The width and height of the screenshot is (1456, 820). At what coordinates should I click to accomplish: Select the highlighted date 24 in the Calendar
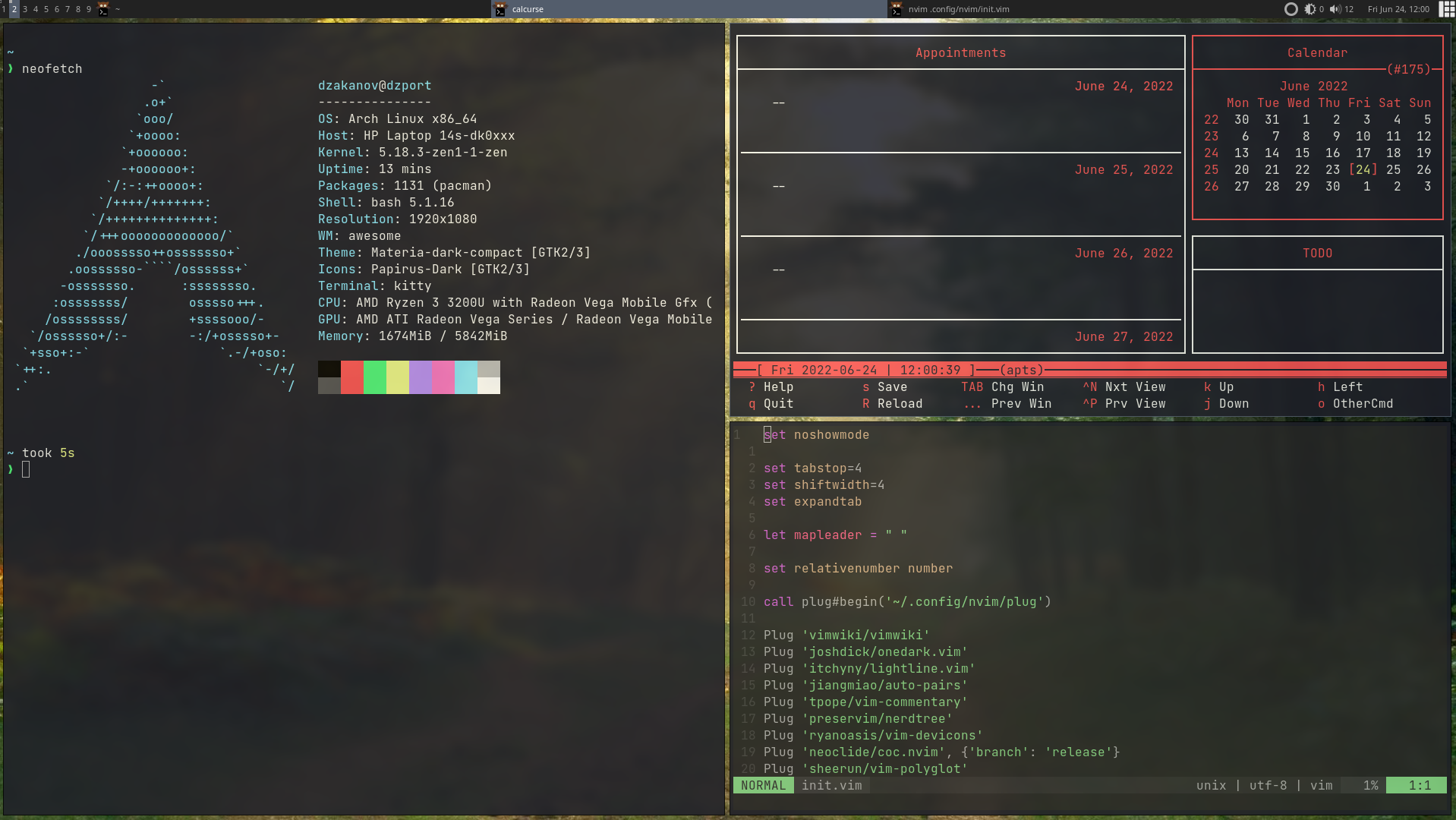1363,169
